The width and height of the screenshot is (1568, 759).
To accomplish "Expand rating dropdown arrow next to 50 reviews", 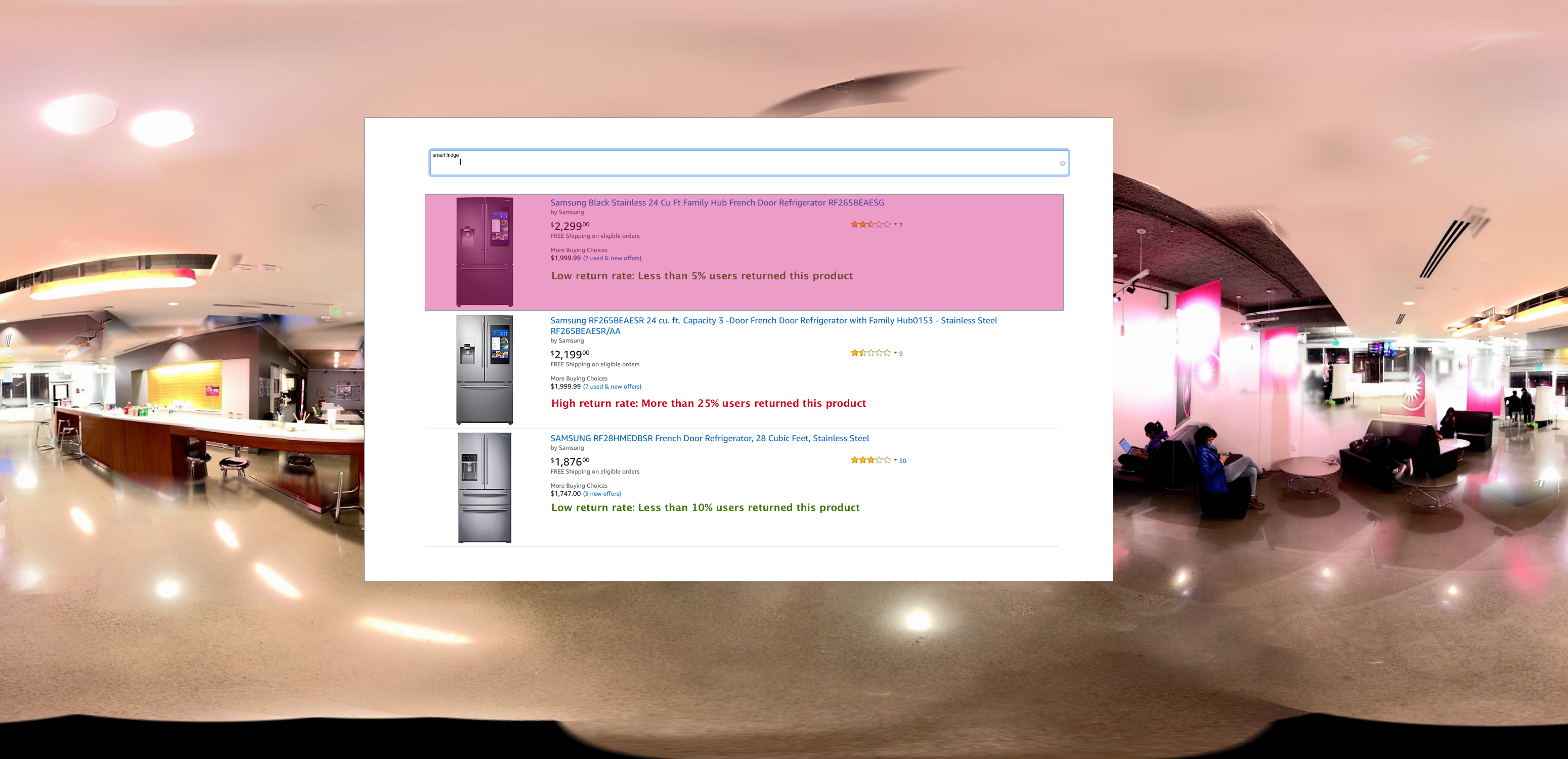I will click(895, 460).
